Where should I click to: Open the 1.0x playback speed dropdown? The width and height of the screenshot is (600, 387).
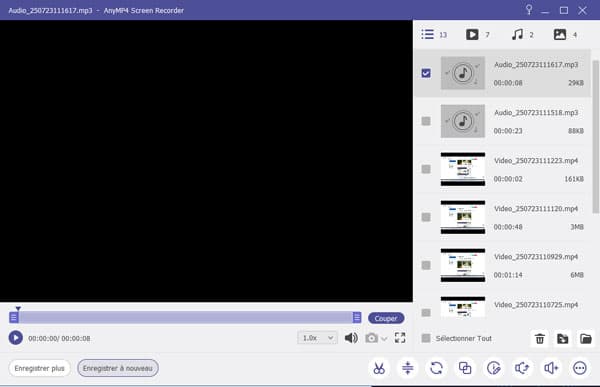click(x=317, y=338)
